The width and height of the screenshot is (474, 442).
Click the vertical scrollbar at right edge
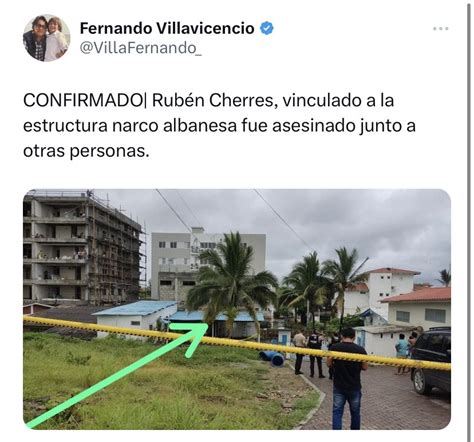pos(468,221)
